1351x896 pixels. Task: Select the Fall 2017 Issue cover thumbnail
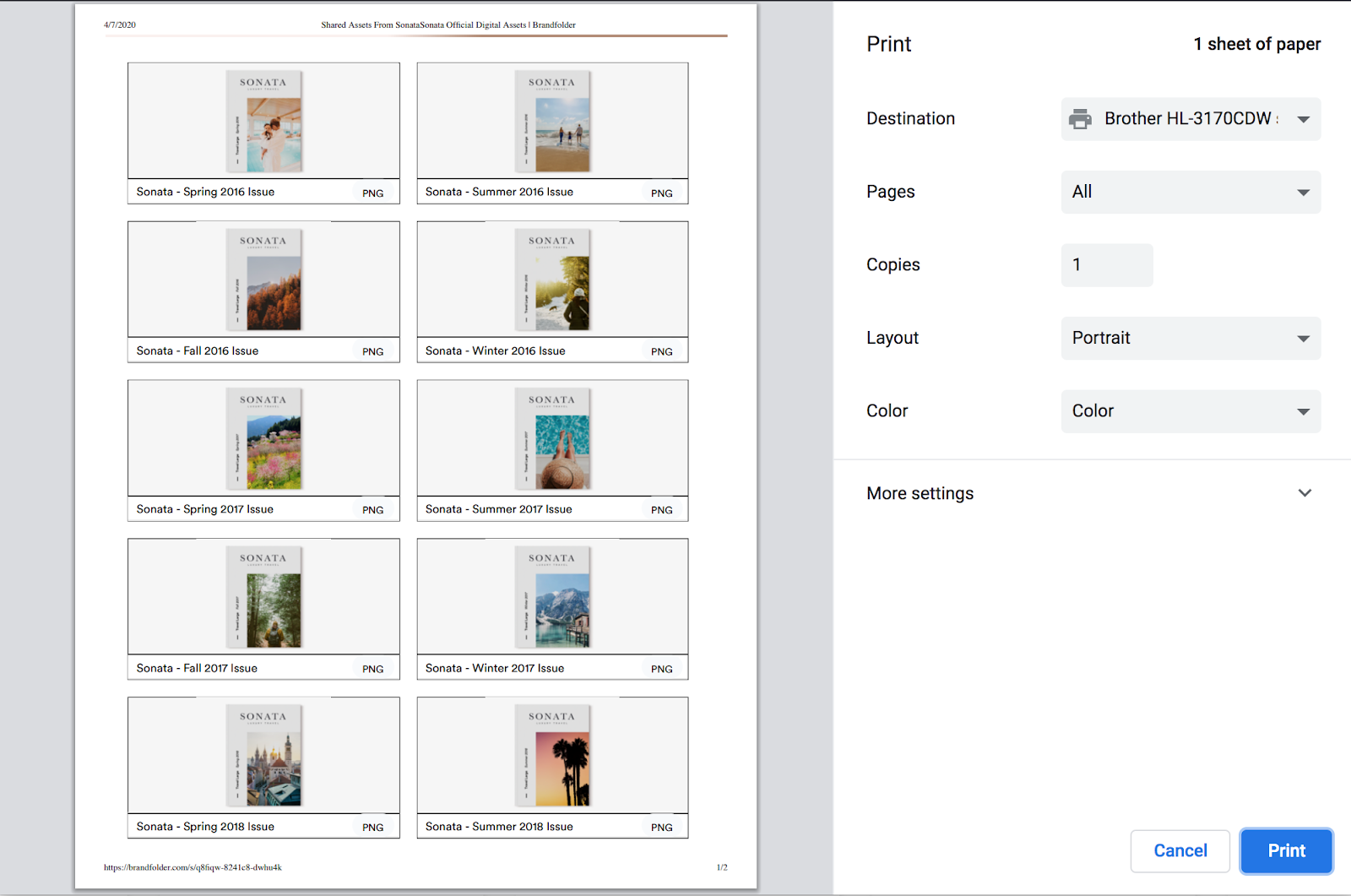point(264,598)
